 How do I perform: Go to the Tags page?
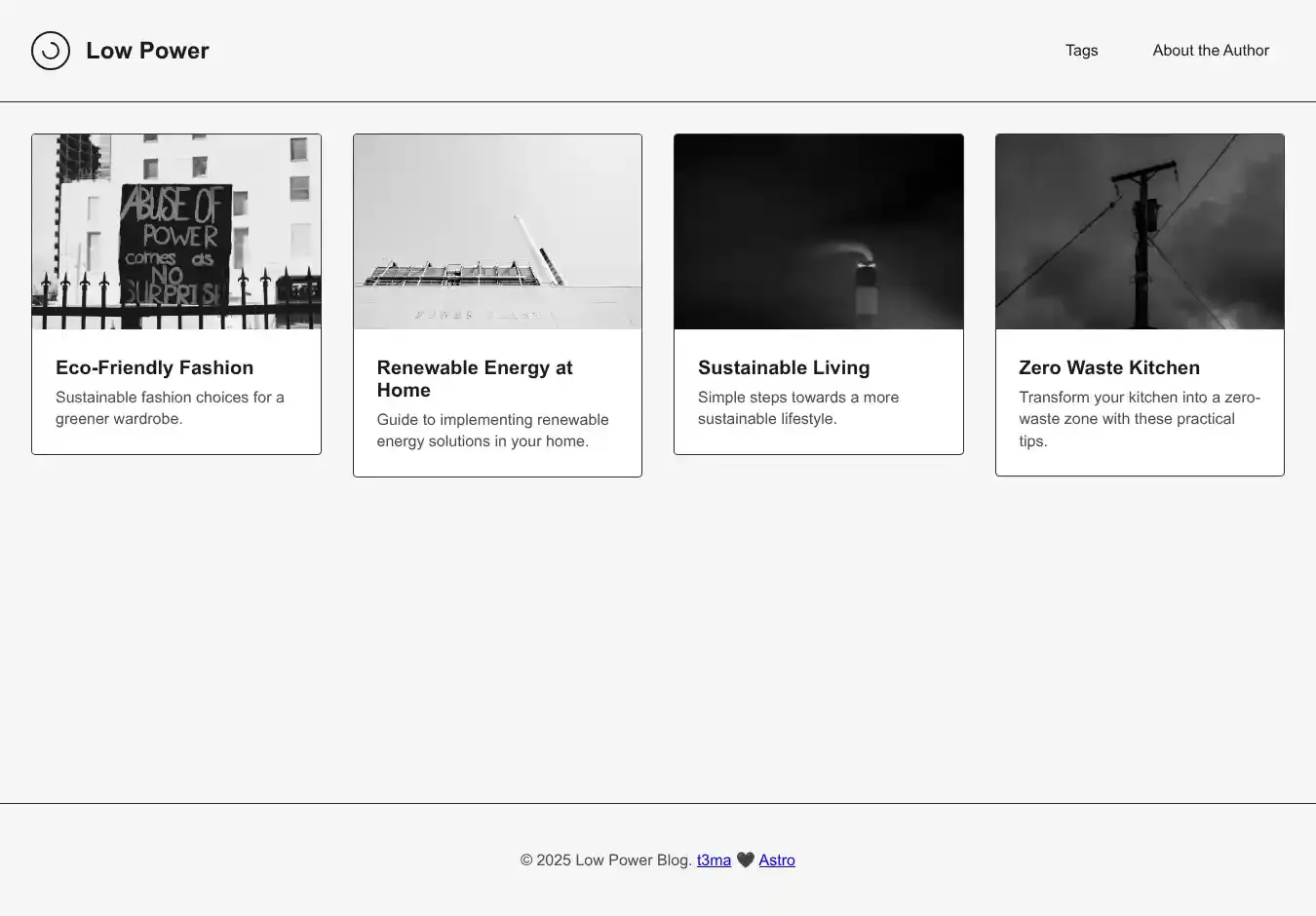click(x=1081, y=51)
